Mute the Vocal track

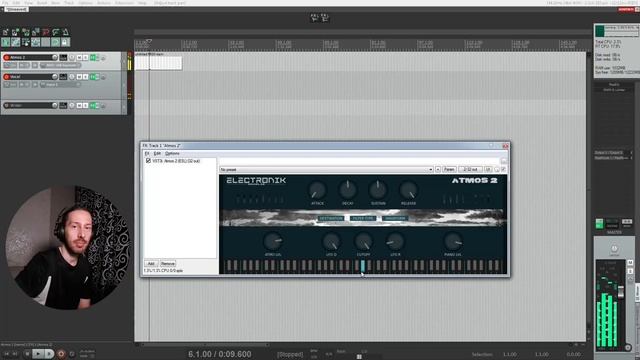[x=79, y=77]
